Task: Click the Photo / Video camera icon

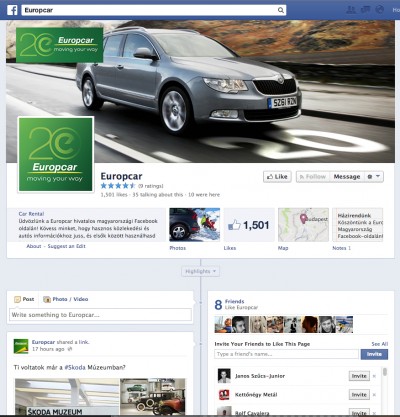Action: click(47, 299)
